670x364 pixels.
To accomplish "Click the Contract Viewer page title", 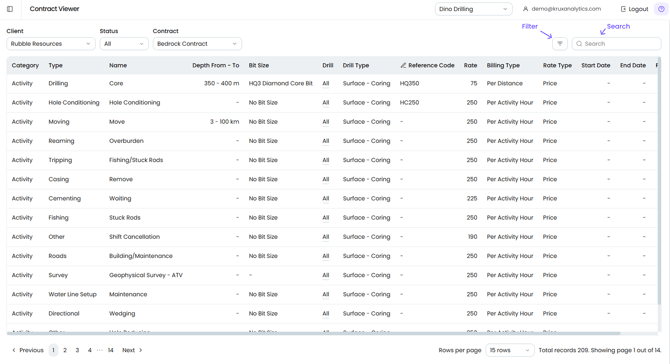I will click(54, 9).
